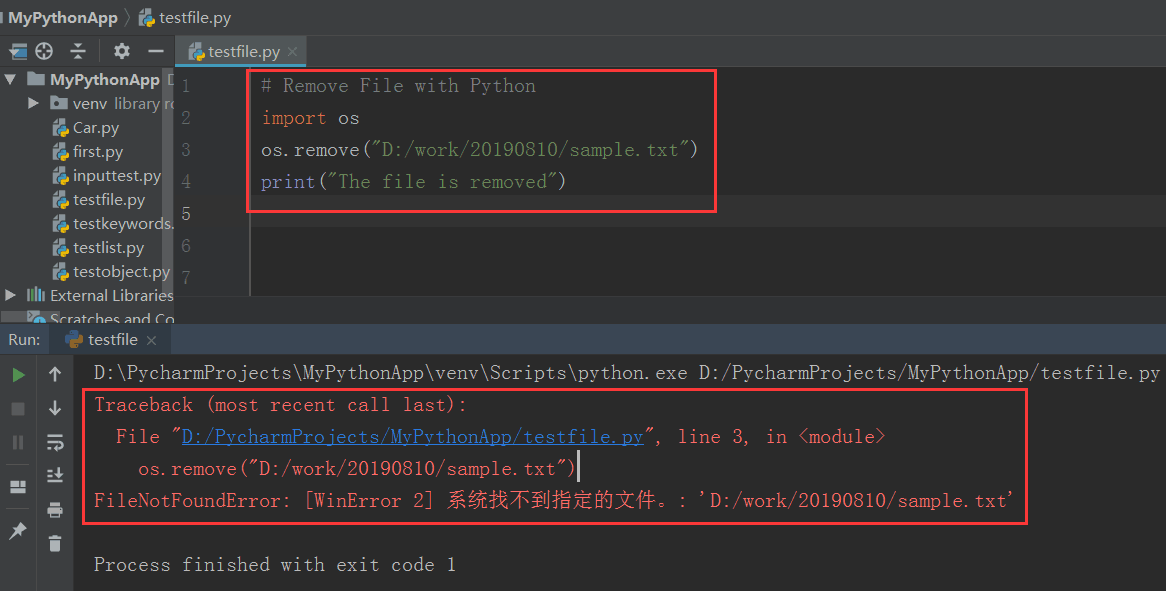Screen dimensions: 1166x591
Task: Click testfile.py in the breadcrumb bar
Action: (184, 18)
